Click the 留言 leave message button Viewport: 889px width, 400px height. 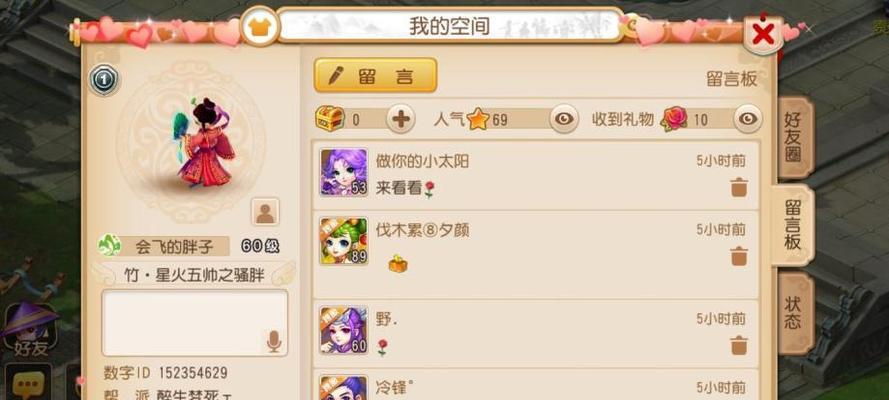[x=375, y=75]
